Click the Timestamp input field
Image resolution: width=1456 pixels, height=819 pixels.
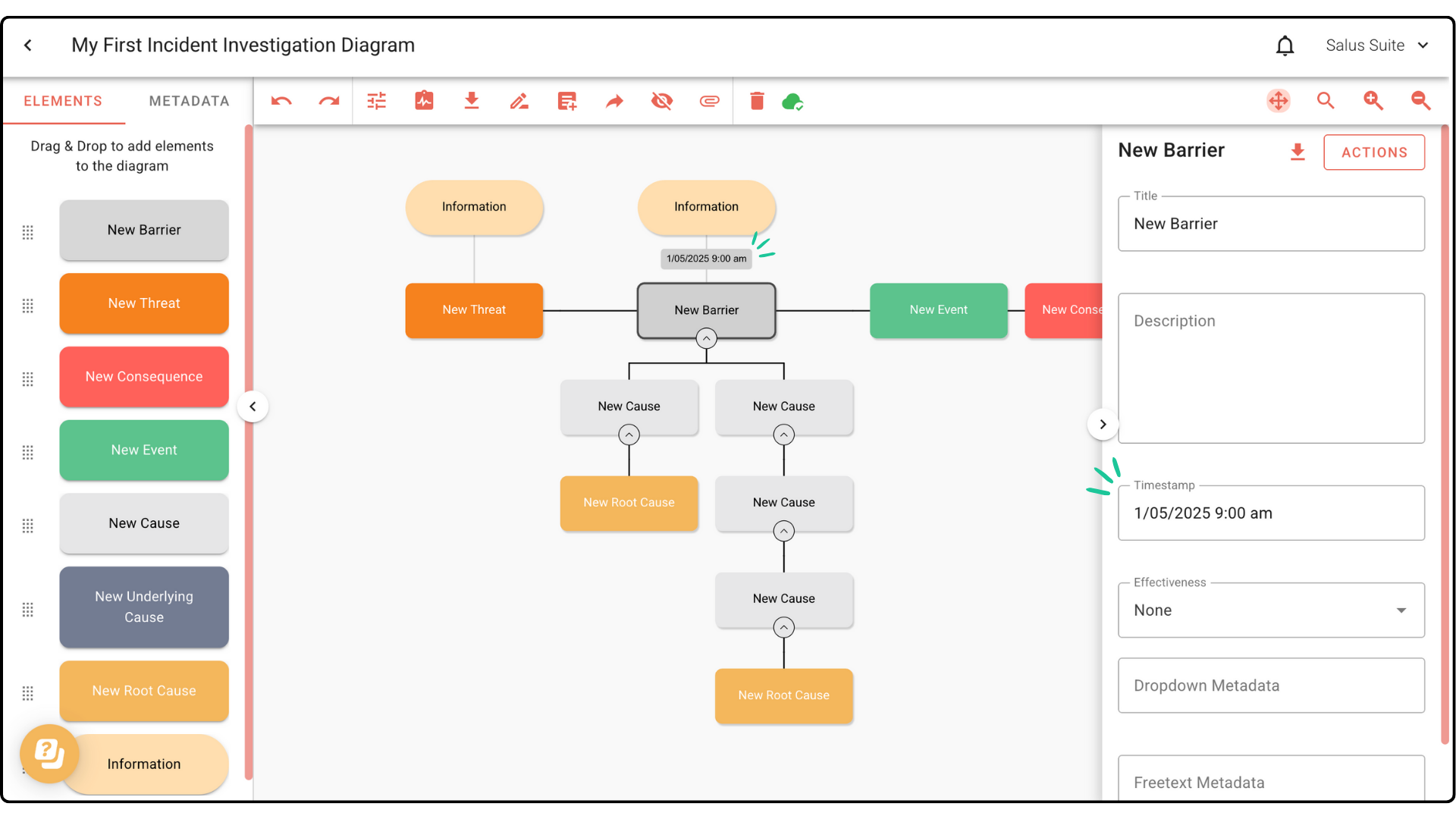(x=1271, y=513)
